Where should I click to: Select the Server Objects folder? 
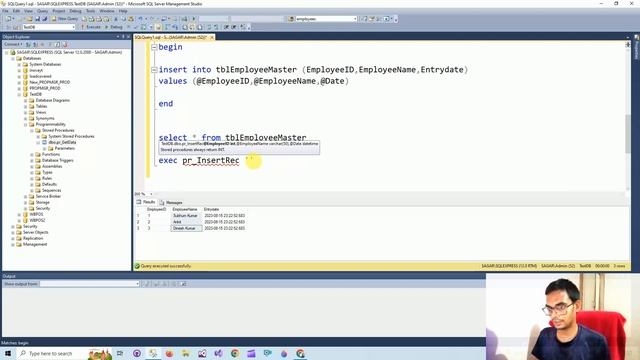coord(36,232)
